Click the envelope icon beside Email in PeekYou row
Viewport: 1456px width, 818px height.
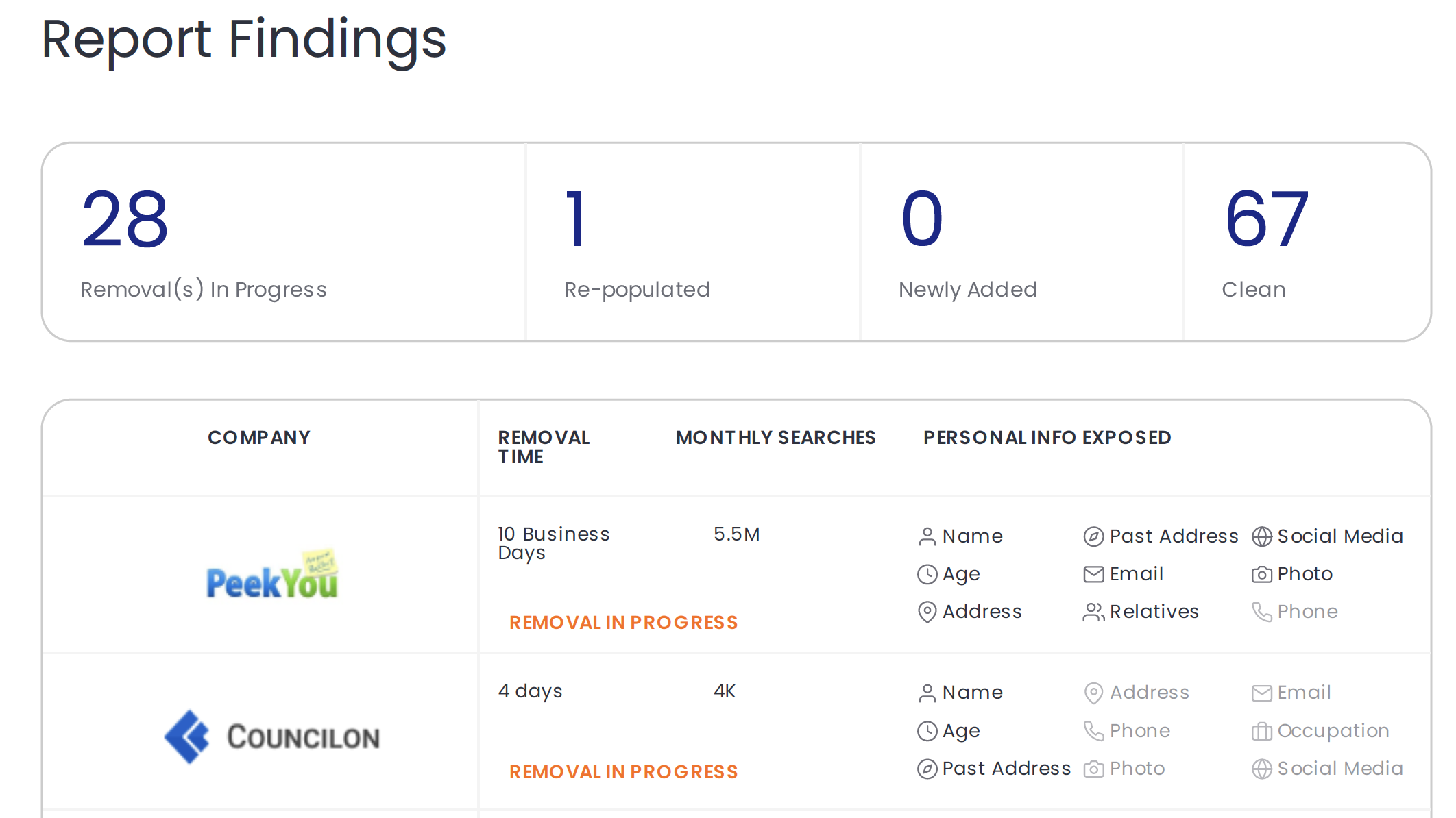click(1093, 574)
